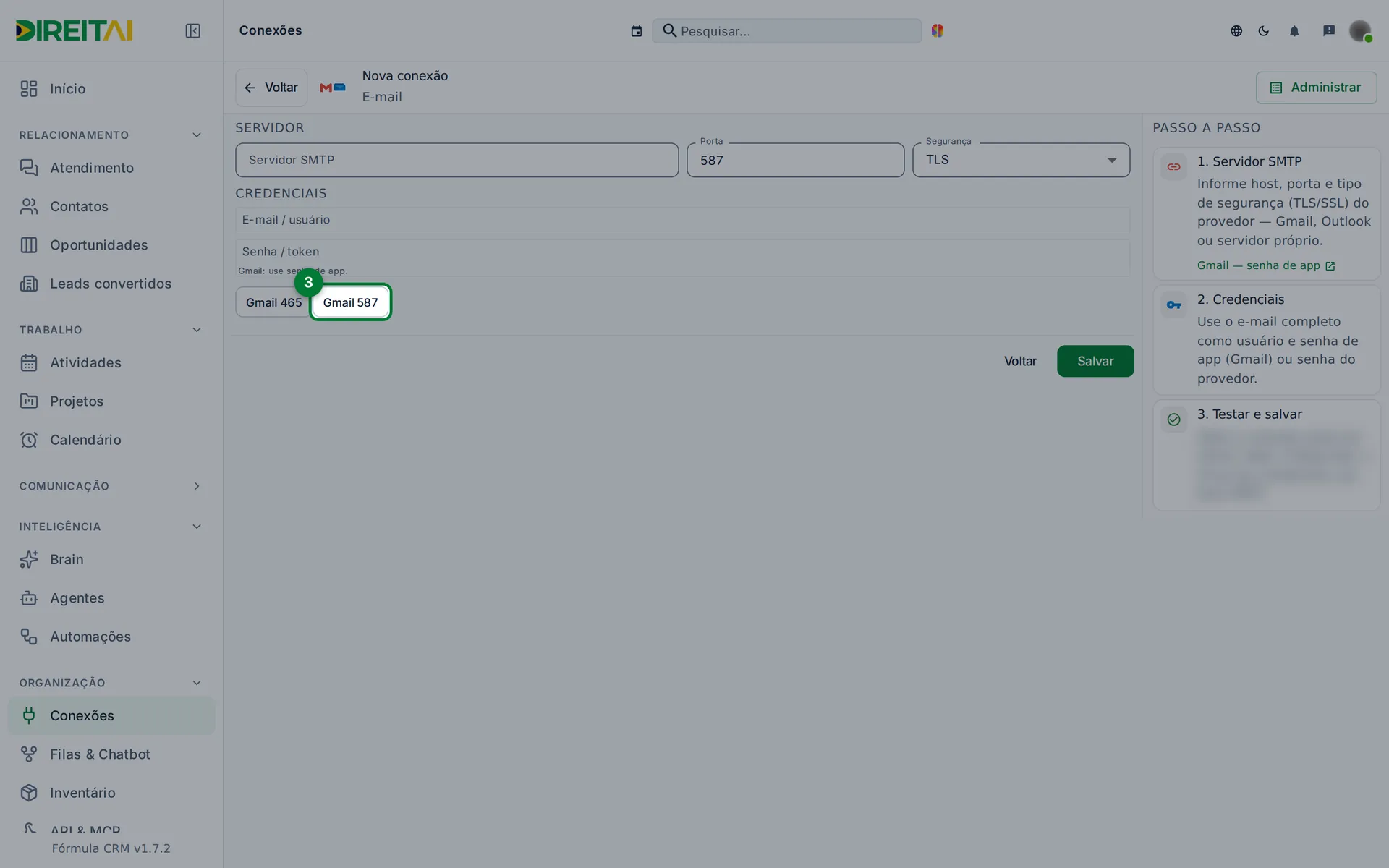Click the green Salvar button
The height and width of the screenshot is (868, 1389).
tap(1095, 361)
